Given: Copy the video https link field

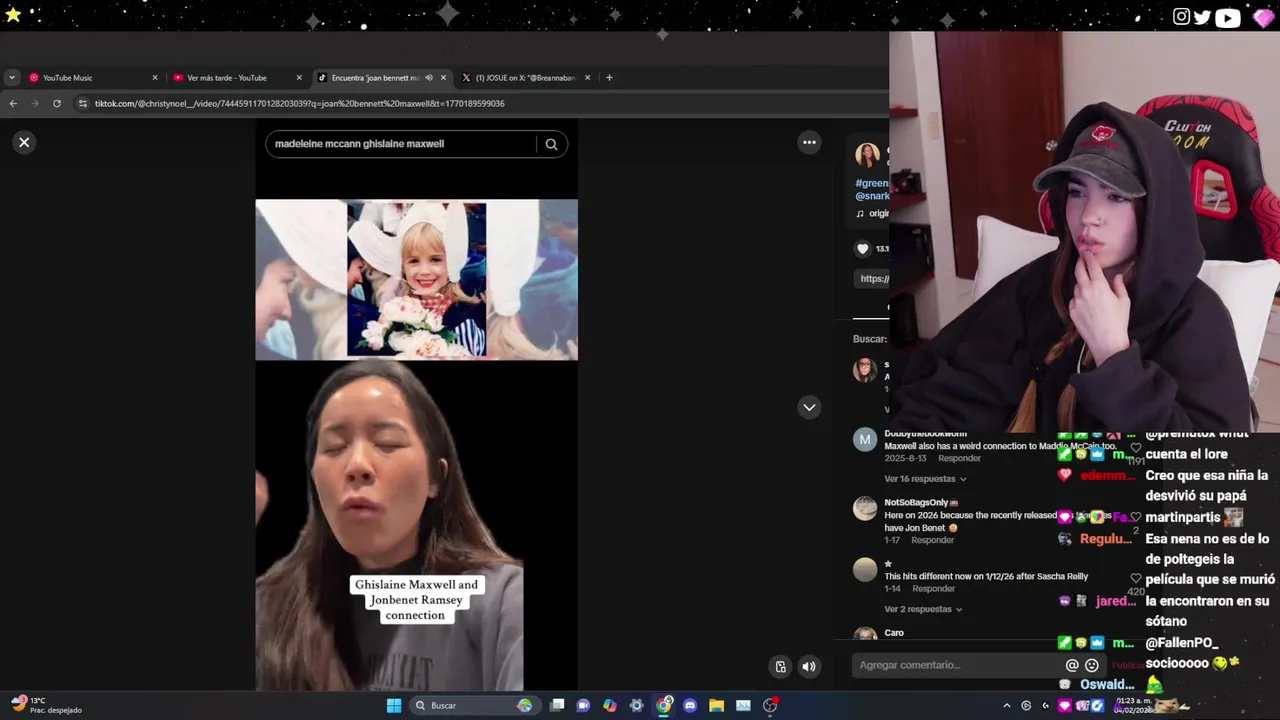Looking at the screenshot, I should tap(873, 279).
